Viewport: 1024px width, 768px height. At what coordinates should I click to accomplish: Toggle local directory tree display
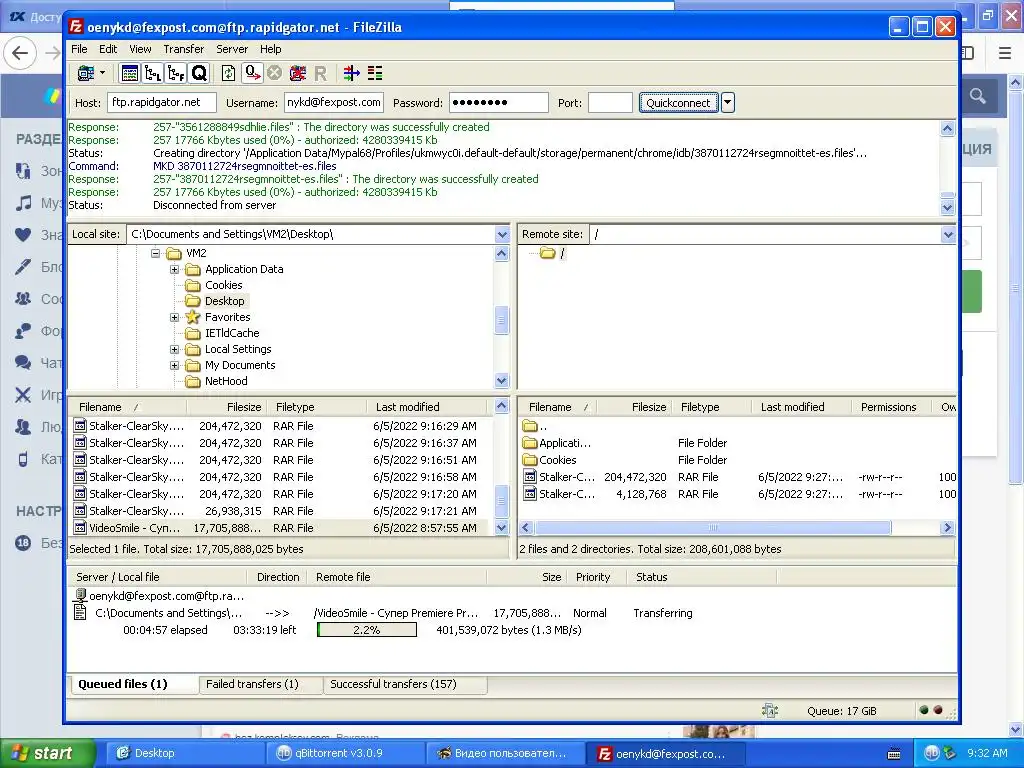(x=153, y=73)
